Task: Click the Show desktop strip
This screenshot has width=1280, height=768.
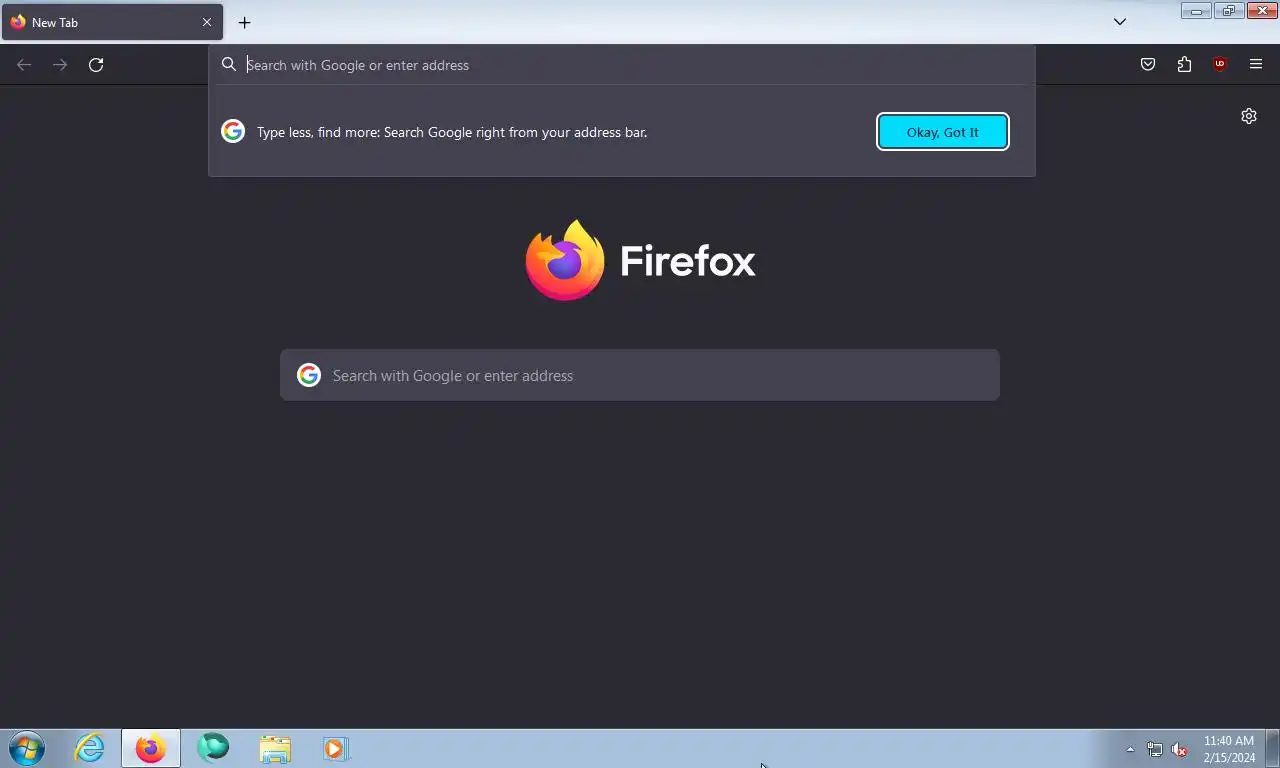Action: (x=1272, y=749)
